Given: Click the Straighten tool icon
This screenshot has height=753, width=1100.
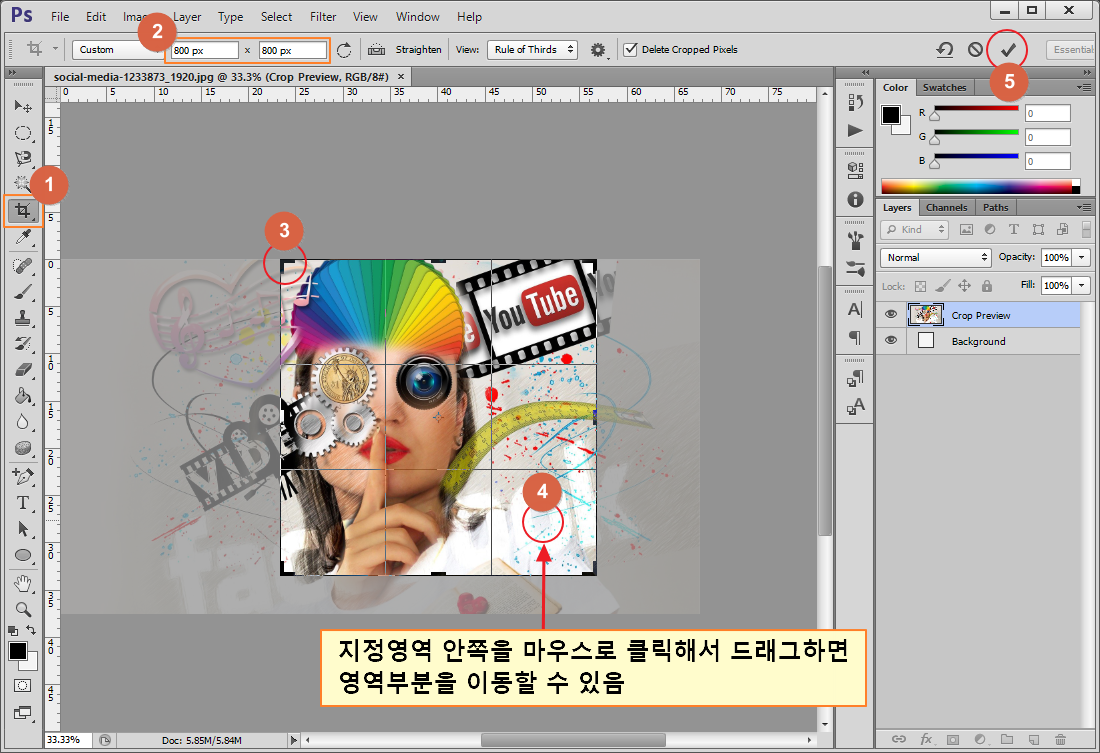Looking at the screenshot, I should pyautogui.click(x=377, y=50).
